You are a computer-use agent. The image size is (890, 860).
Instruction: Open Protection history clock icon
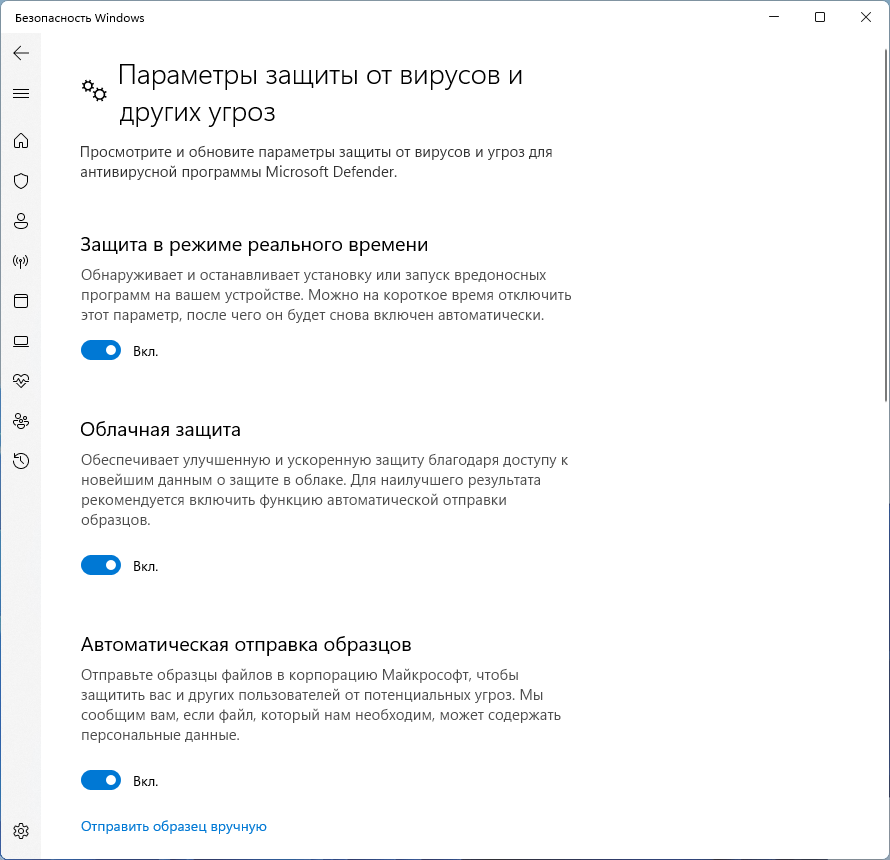click(x=21, y=461)
